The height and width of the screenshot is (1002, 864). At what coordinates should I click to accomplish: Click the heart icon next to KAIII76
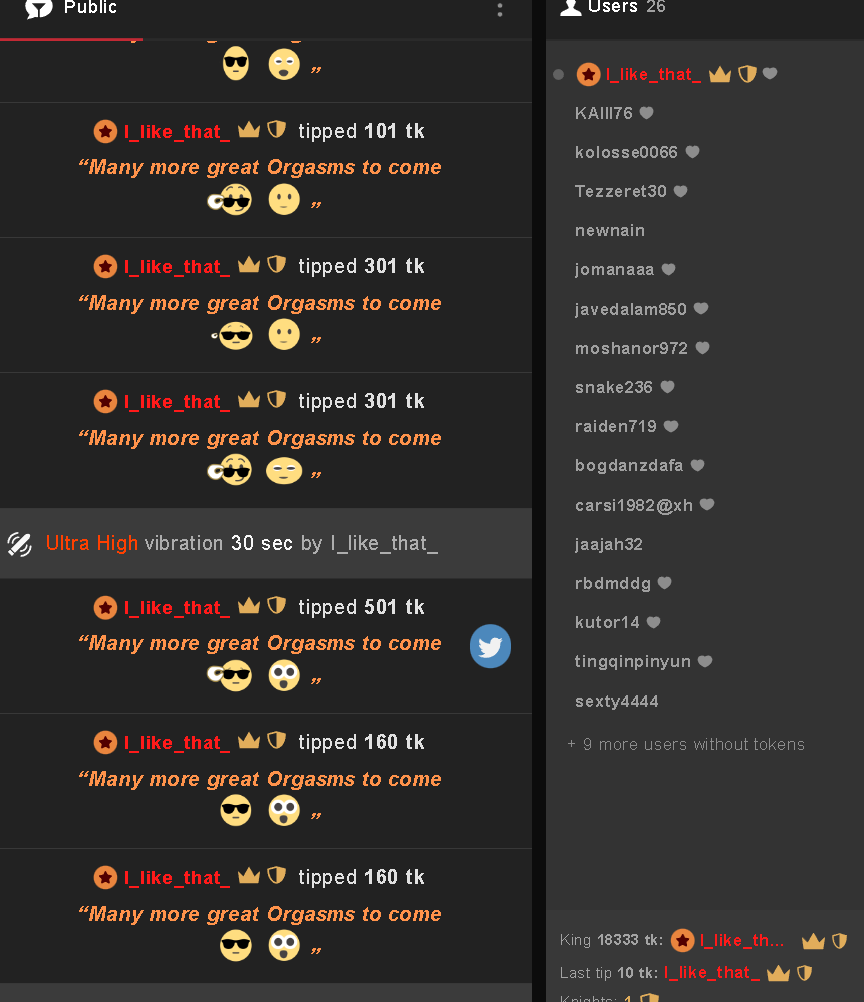click(647, 113)
